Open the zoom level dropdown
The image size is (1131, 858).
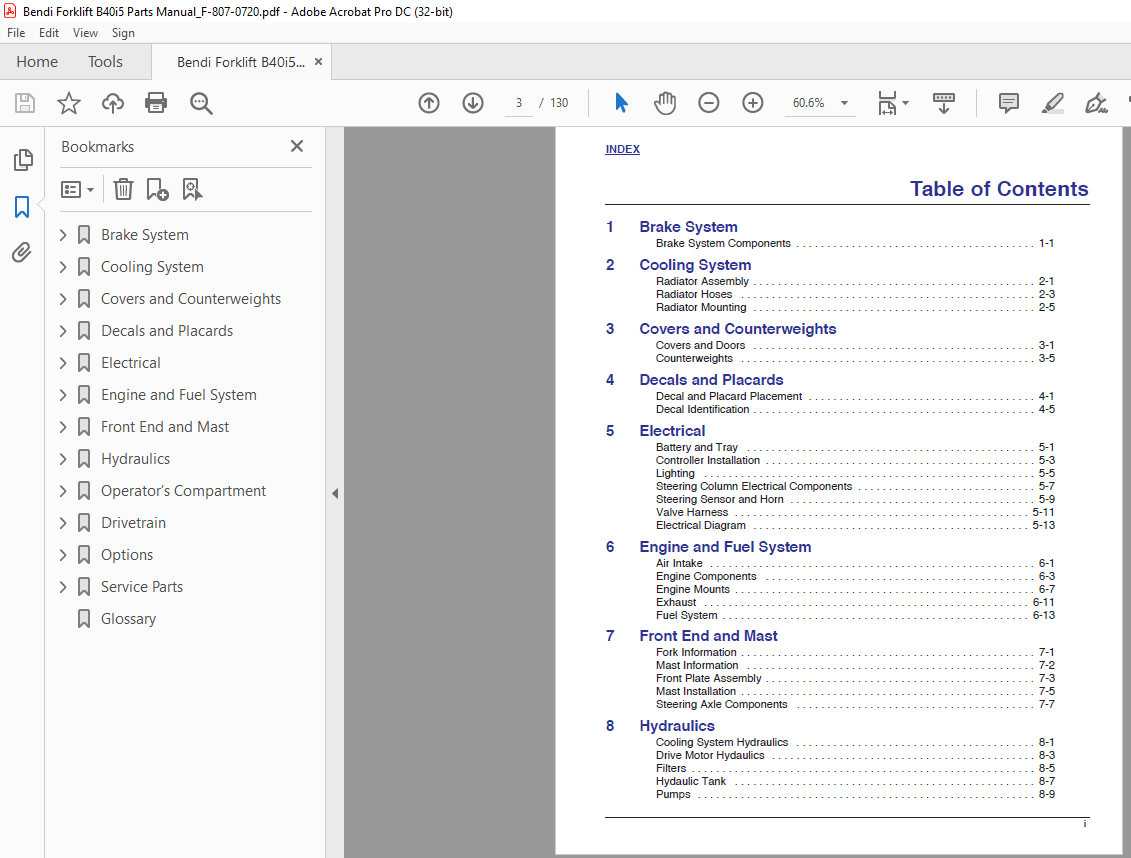(x=844, y=103)
